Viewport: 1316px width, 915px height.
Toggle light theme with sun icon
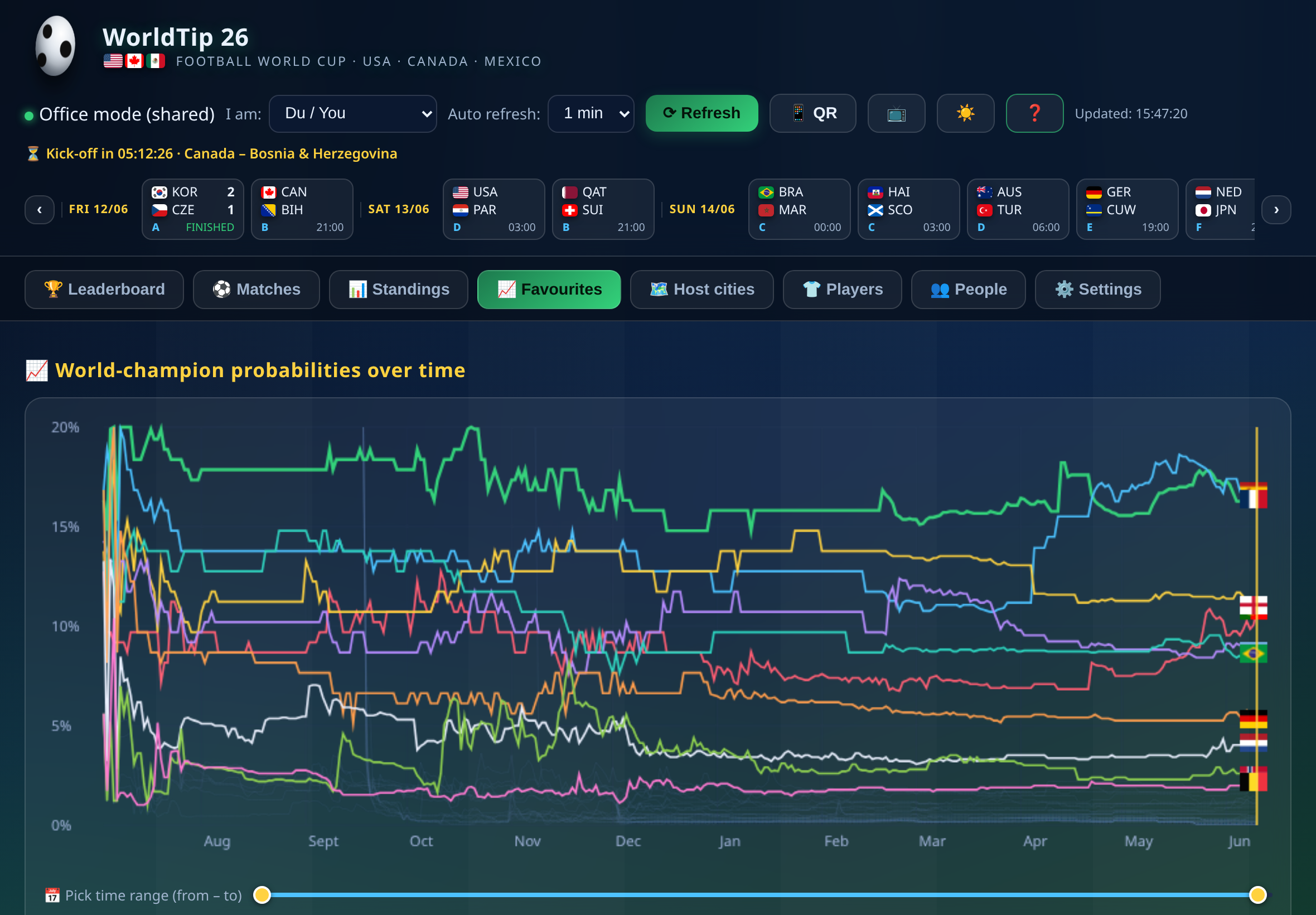point(965,113)
